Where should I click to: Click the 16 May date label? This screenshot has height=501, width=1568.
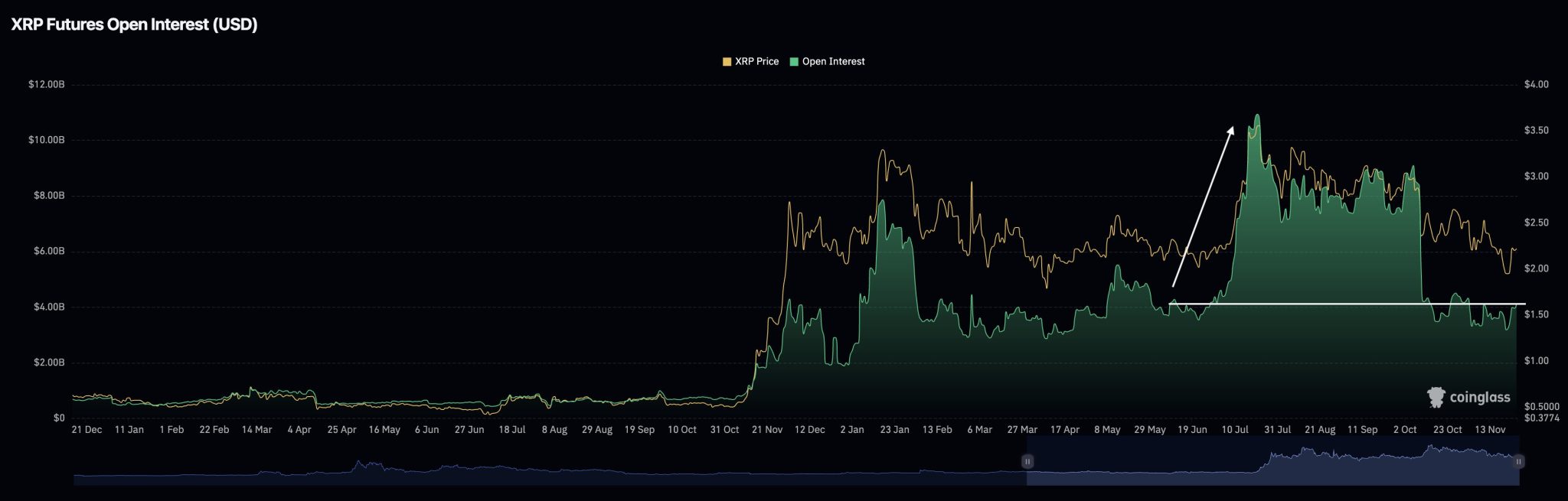[384, 430]
